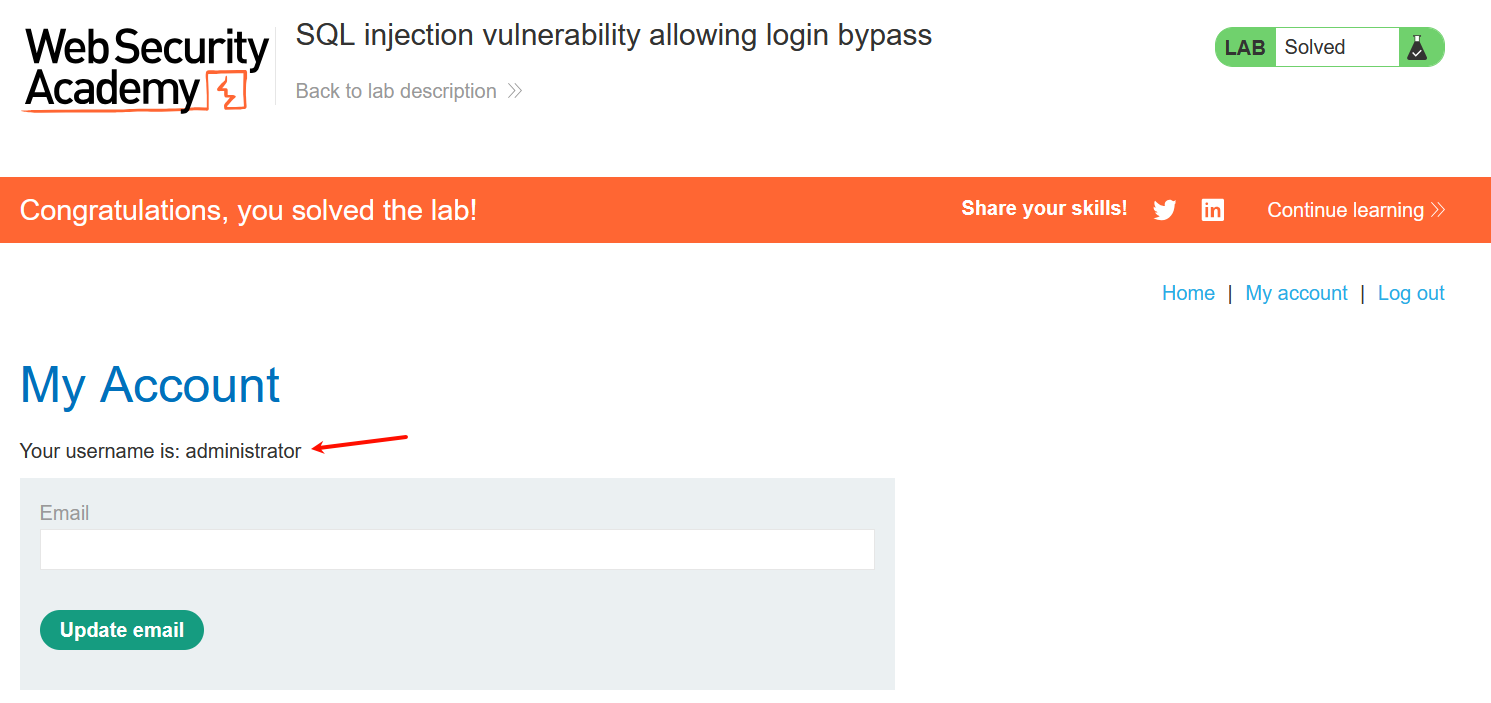The height and width of the screenshot is (703, 1491).
Task: Click the Twitter share icon
Action: 1164,210
